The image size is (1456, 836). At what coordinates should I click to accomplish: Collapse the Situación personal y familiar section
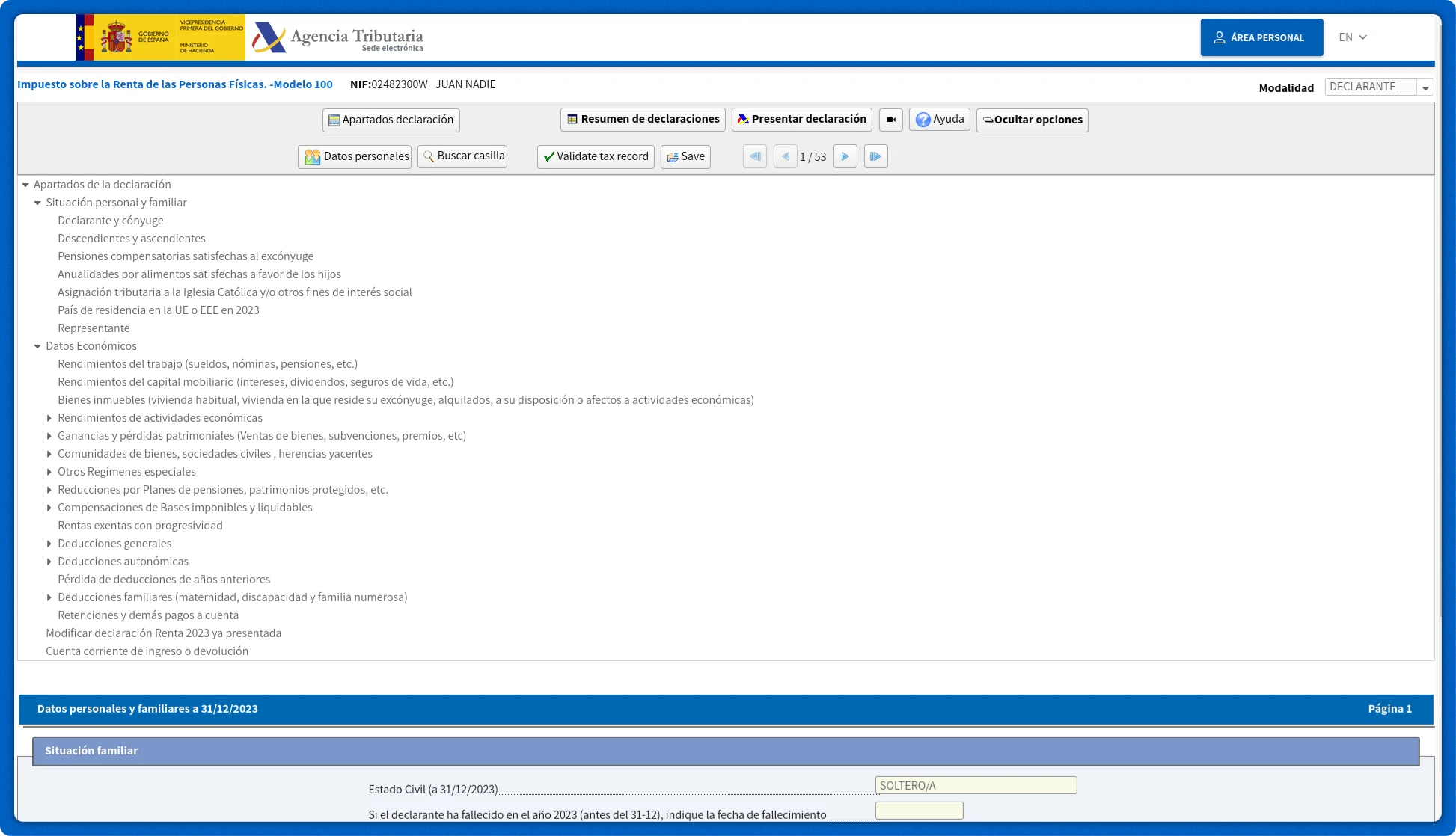[x=38, y=203]
